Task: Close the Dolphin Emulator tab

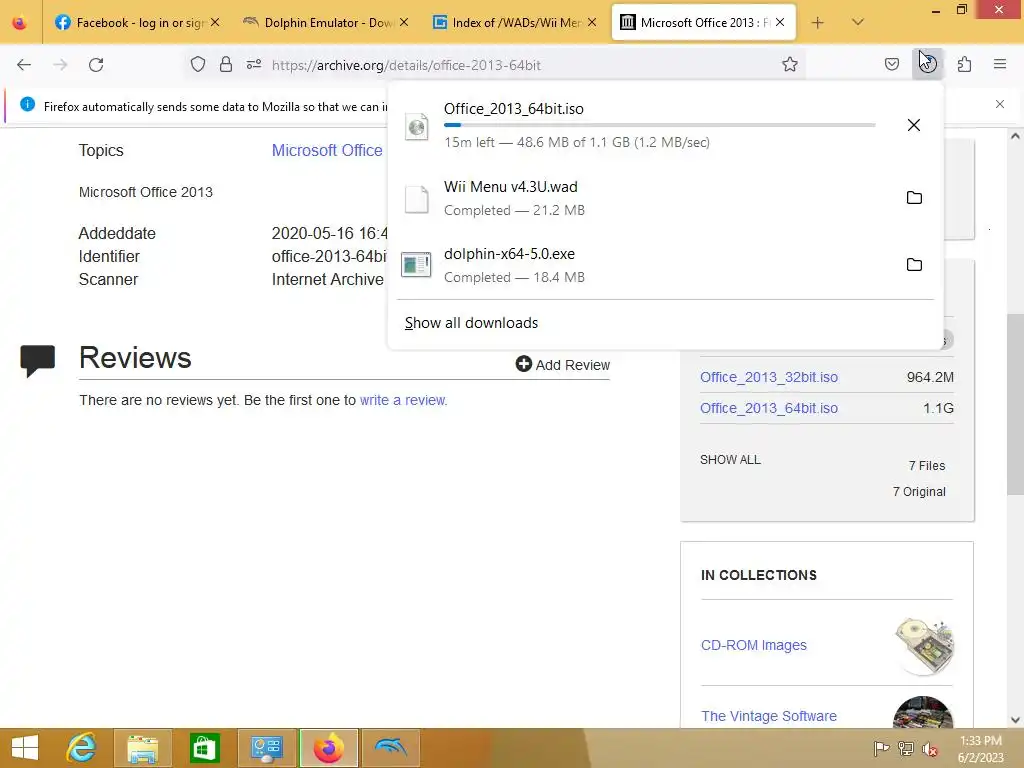Action: [404, 22]
